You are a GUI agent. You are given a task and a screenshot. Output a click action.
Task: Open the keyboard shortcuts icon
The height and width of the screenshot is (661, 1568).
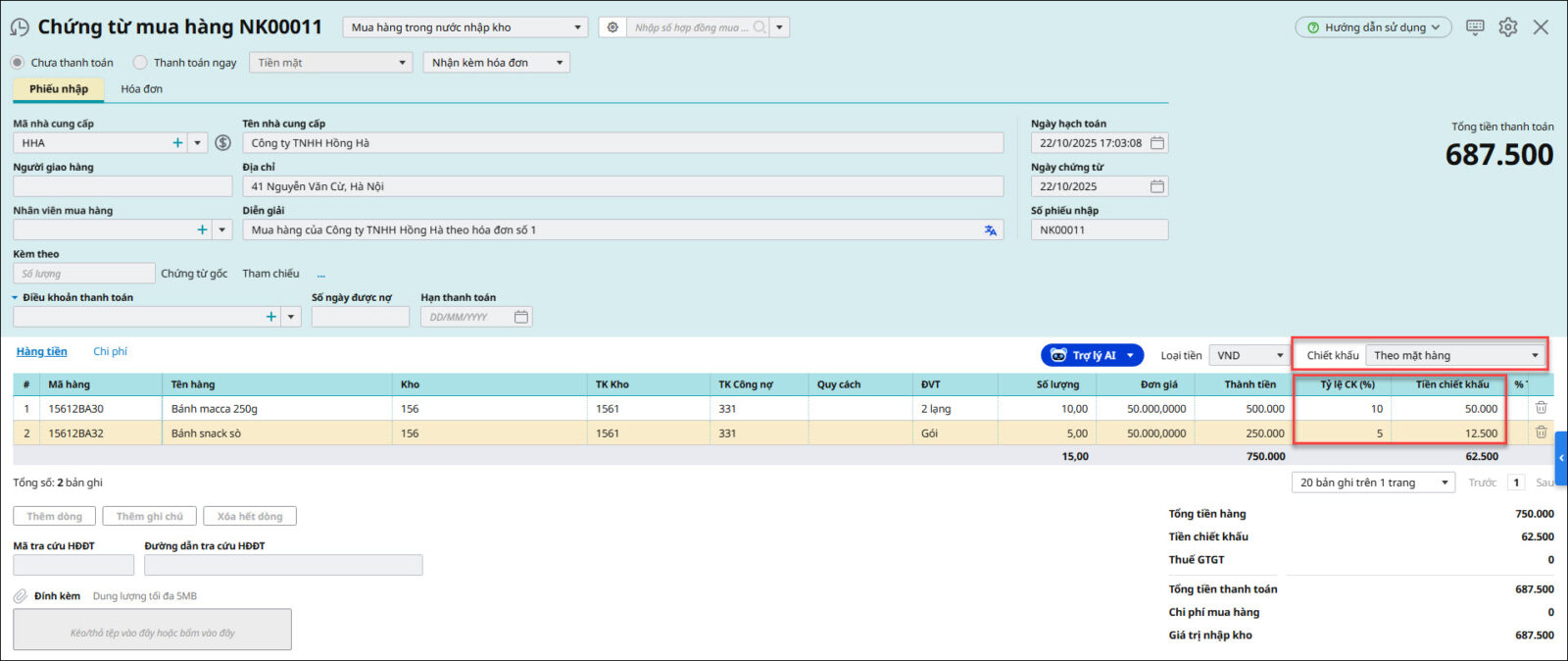[x=1475, y=27]
